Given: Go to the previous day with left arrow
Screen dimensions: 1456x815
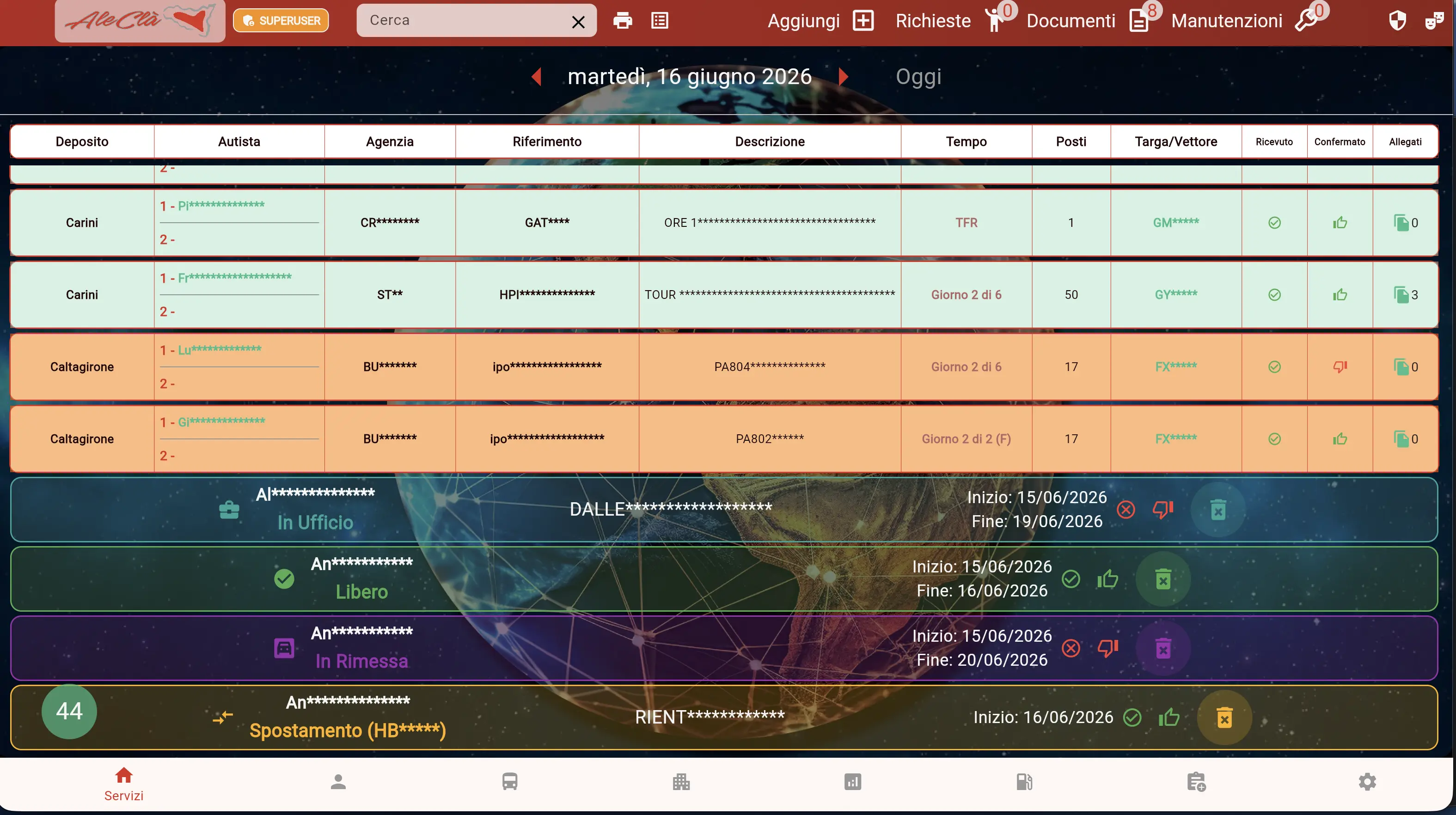Looking at the screenshot, I should click(x=537, y=76).
